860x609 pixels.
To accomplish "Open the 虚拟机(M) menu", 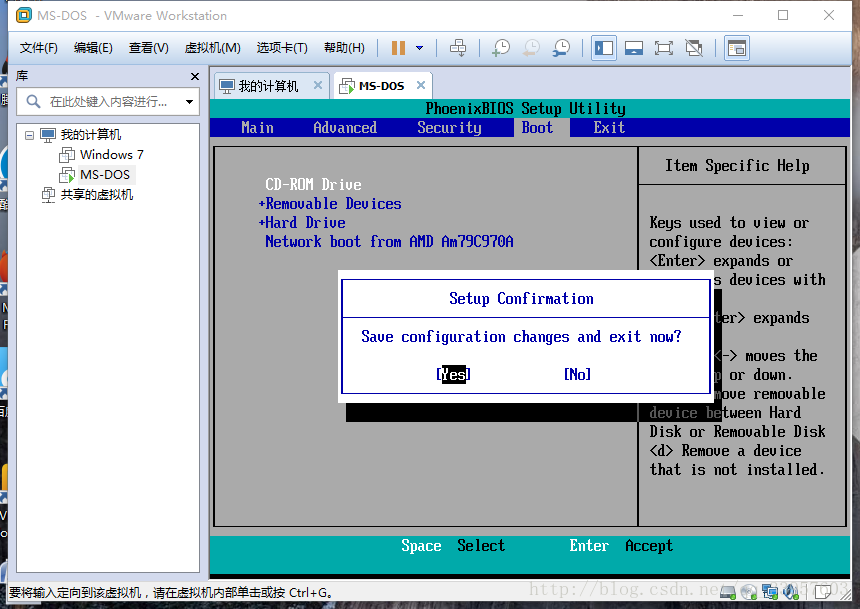I will pos(212,48).
